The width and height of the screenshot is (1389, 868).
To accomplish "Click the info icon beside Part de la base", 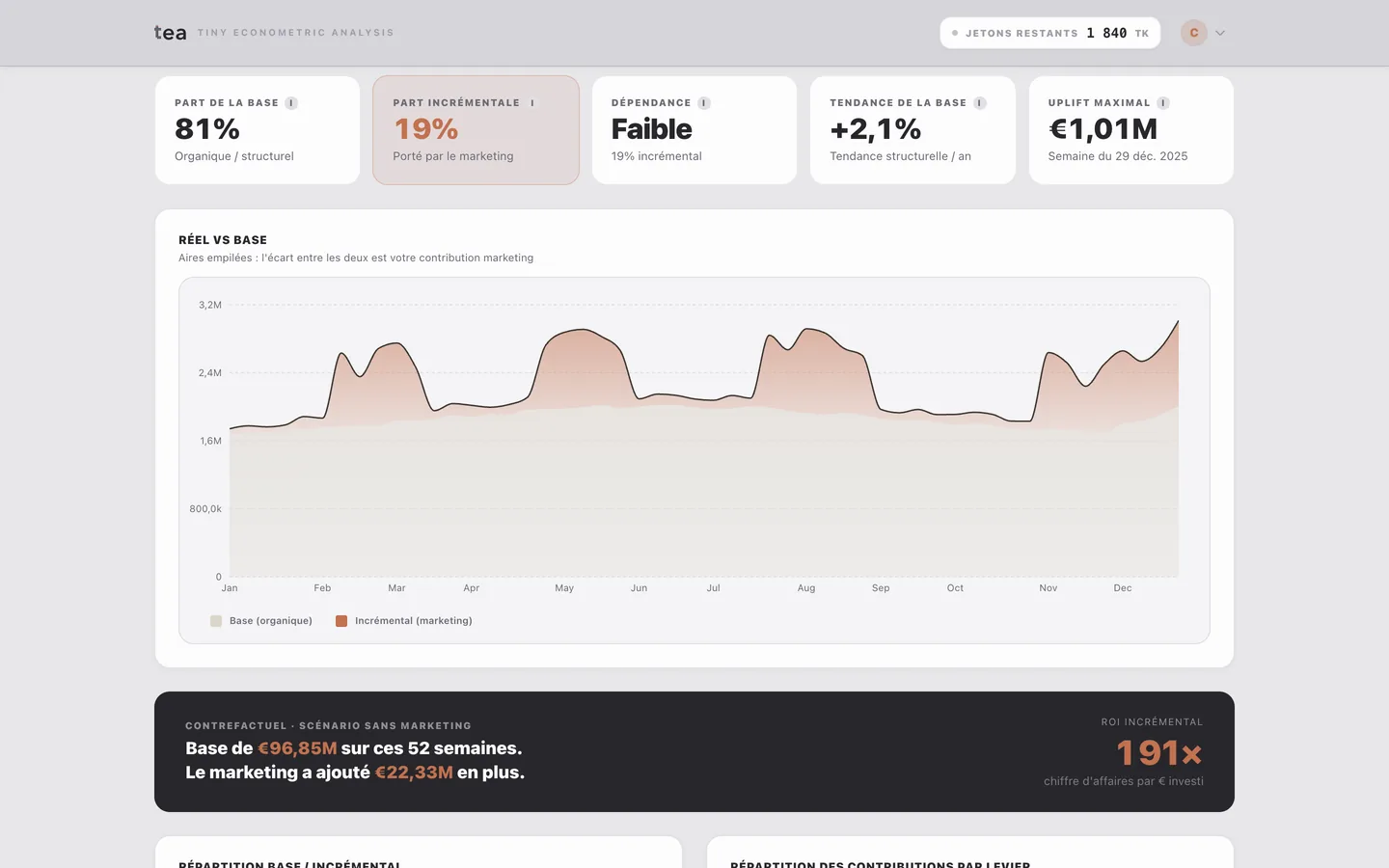I will point(291,103).
